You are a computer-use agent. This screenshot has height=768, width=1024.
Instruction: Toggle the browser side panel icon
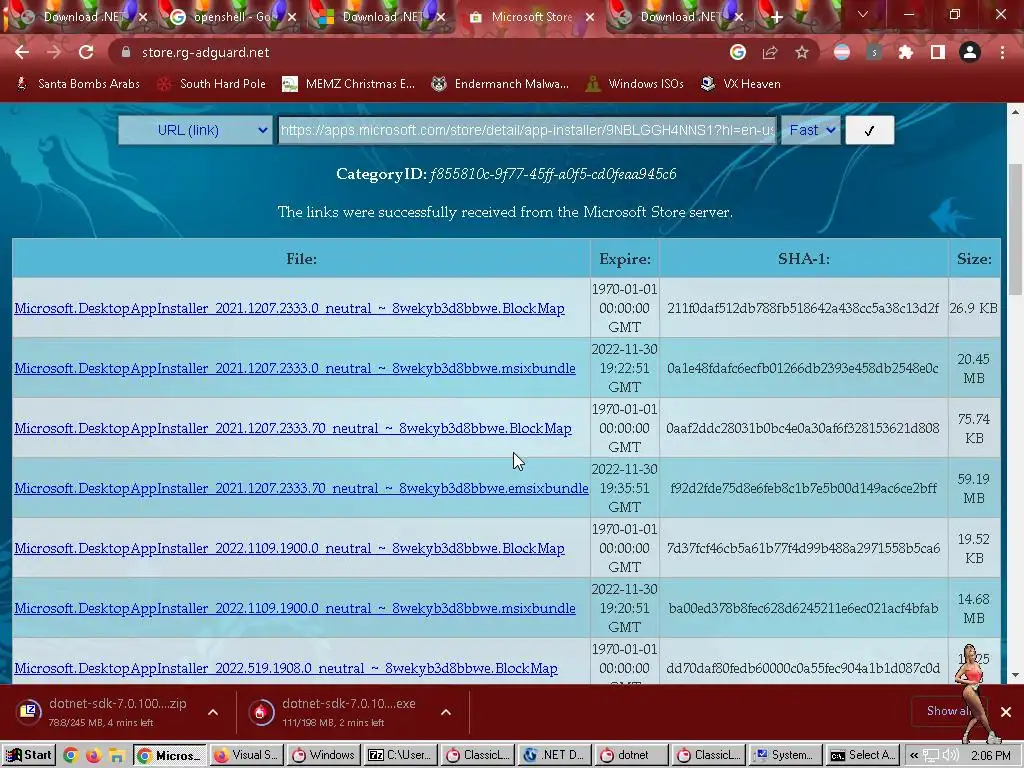click(x=938, y=52)
